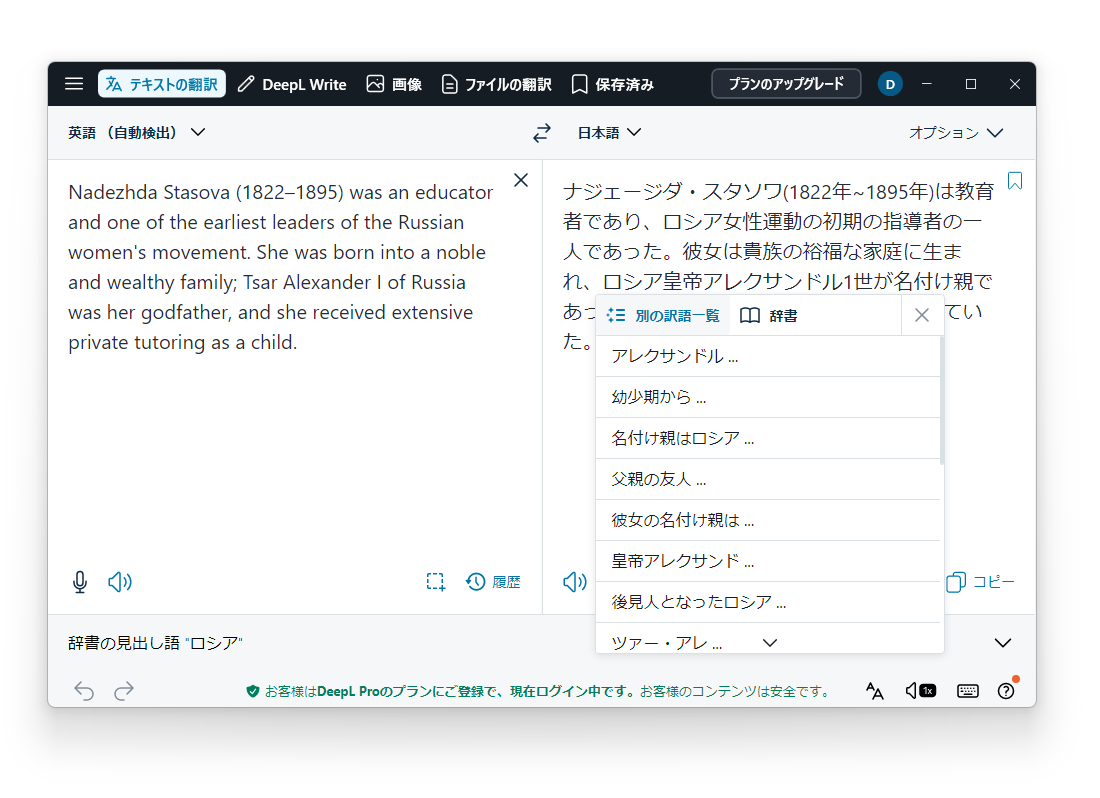Open the オプション dropdown
1100x798 pixels.
point(954,132)
